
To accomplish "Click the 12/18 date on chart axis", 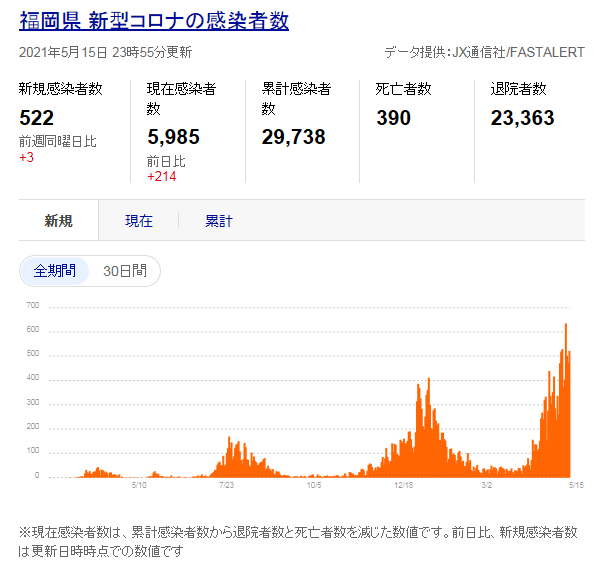I will 404,485.
